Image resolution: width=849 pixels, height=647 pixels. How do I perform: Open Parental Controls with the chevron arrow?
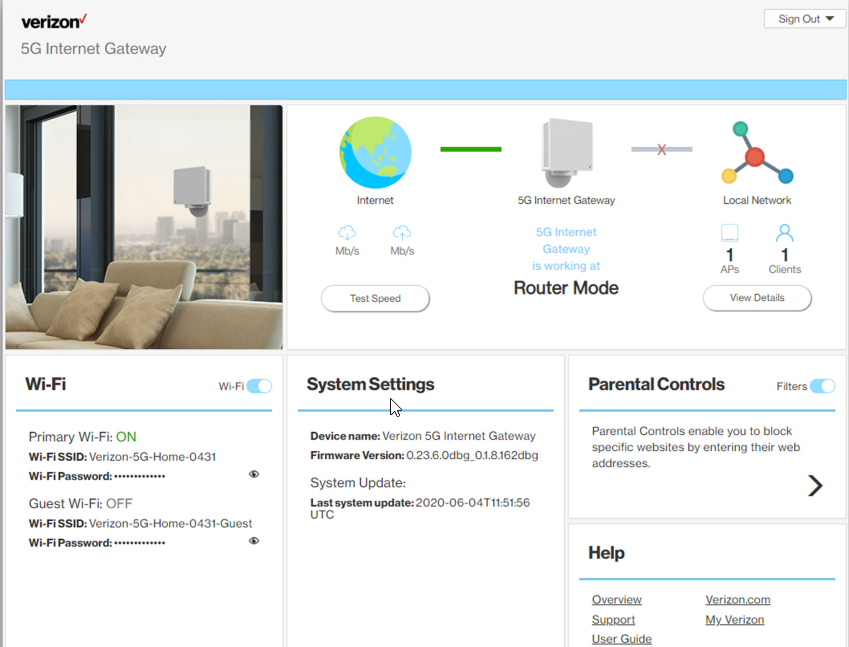(x=815, y=485)
